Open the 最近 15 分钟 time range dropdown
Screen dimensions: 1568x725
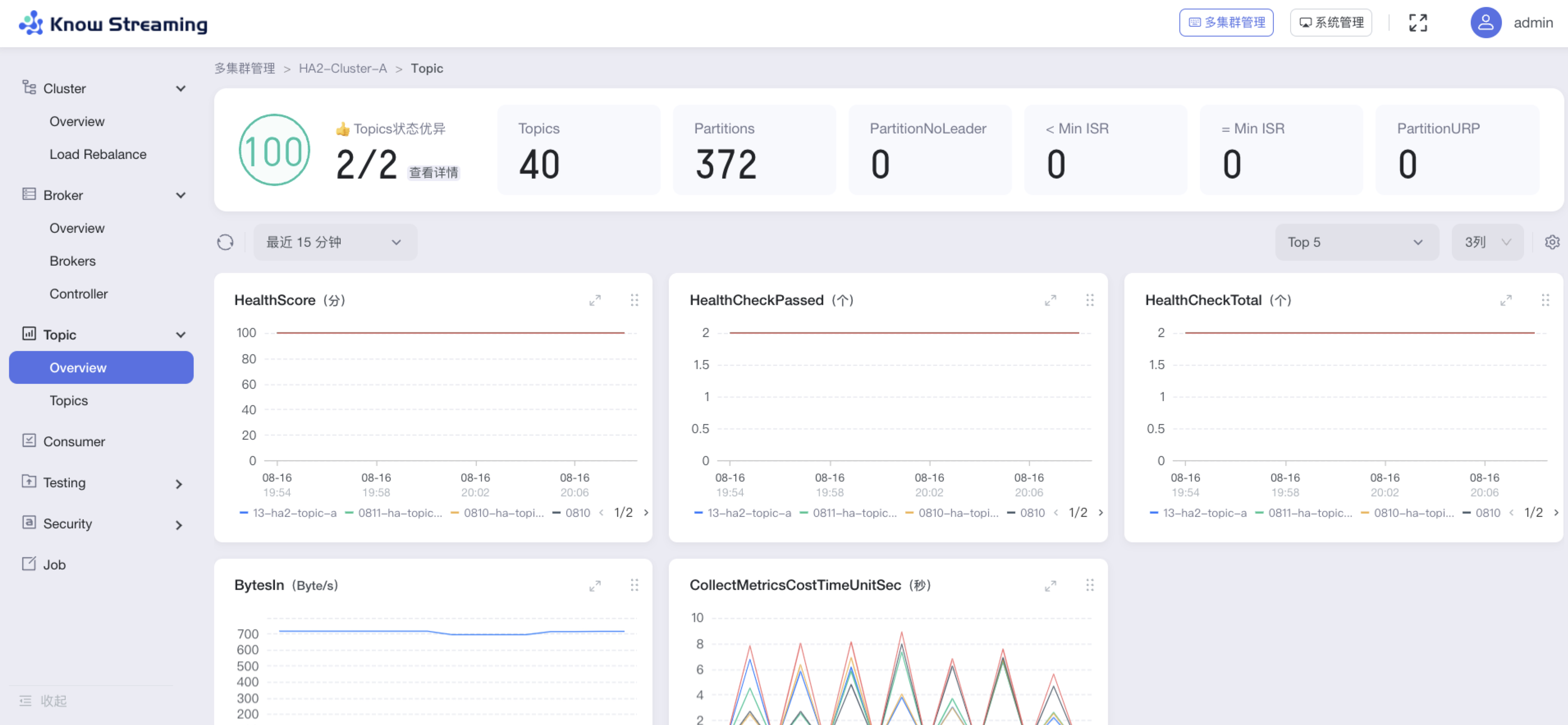[335, 242]
